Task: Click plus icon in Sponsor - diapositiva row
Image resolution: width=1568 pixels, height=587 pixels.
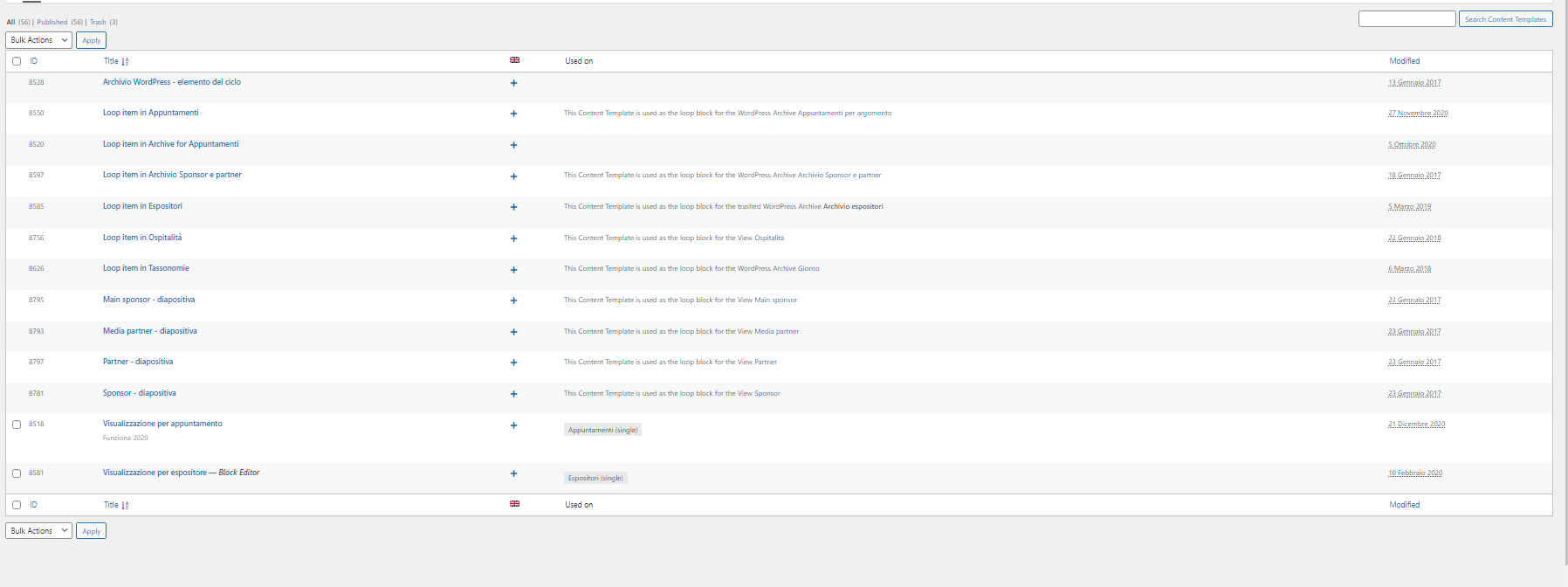Action: (x=513, y=394)
